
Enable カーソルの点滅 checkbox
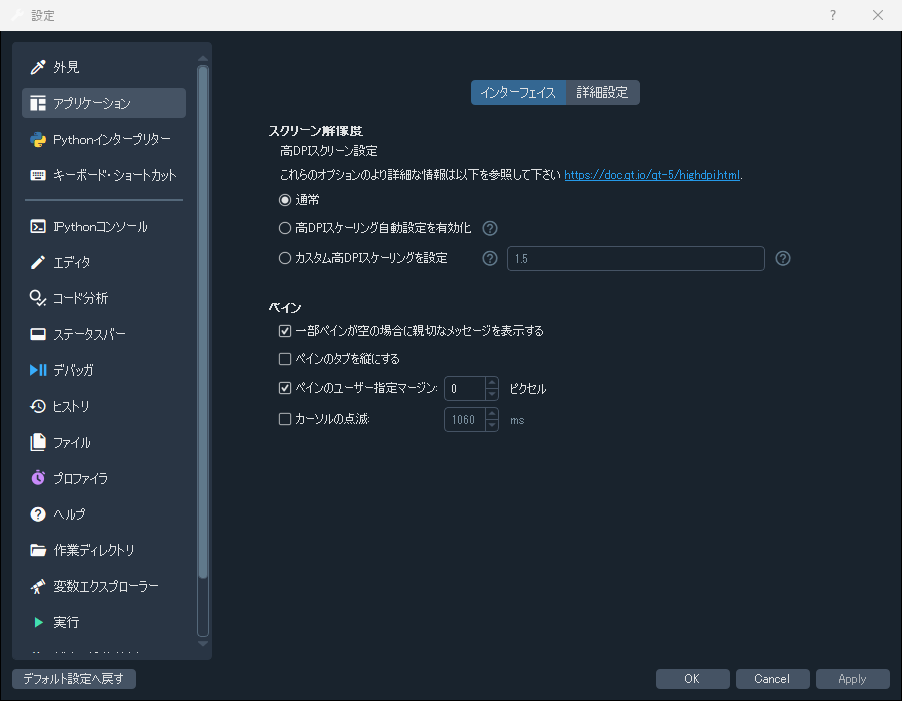pyautogui.click(x=285, y=419)
